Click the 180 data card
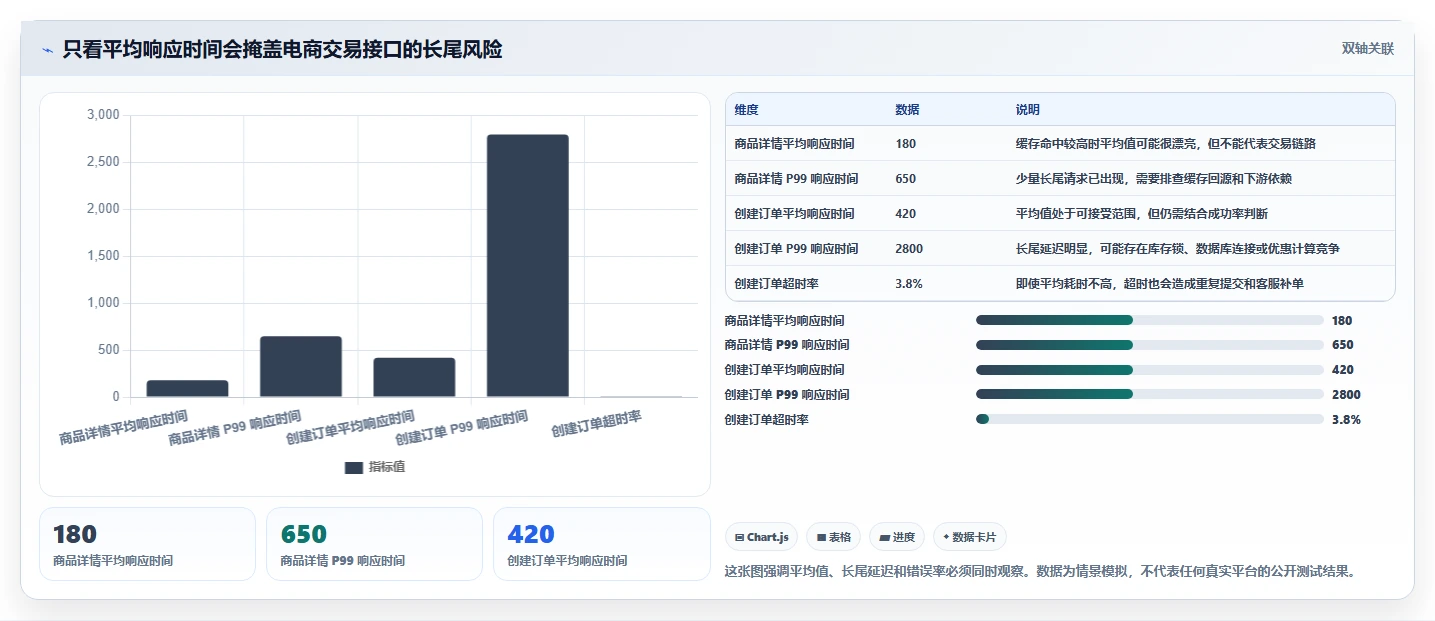Image resolution: width=1435 pixels, height=621 pixels. tap(148, 544)
